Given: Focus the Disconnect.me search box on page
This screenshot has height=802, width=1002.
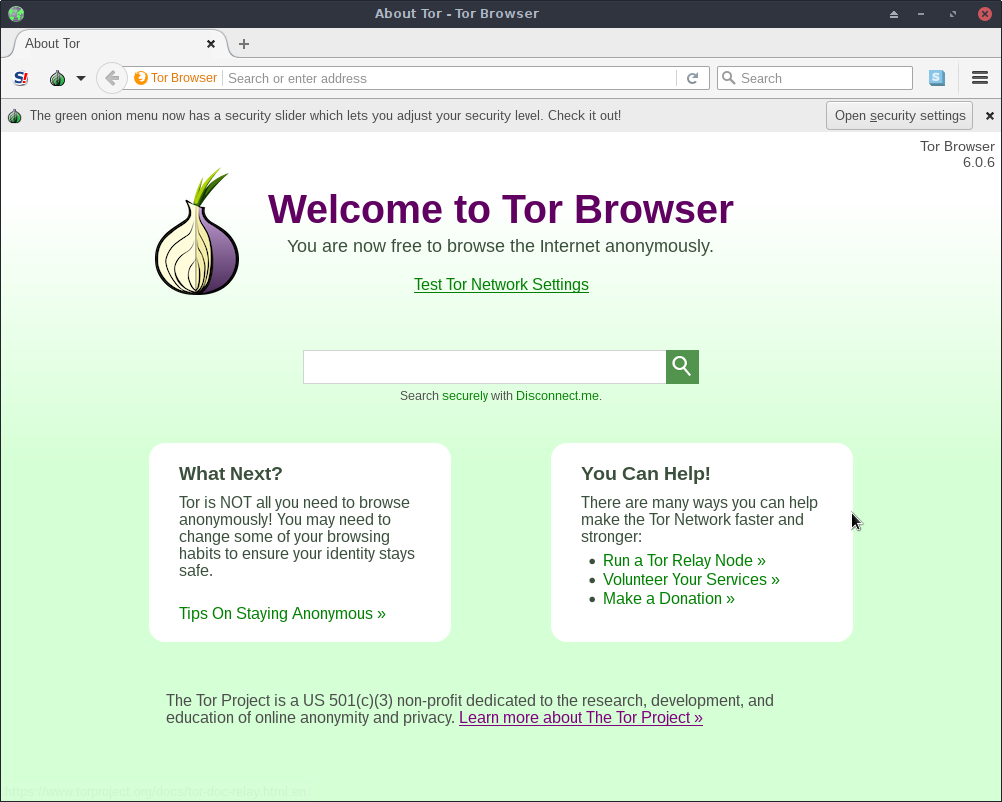Looking at the screenshot, I should click(x=485, y=367).
